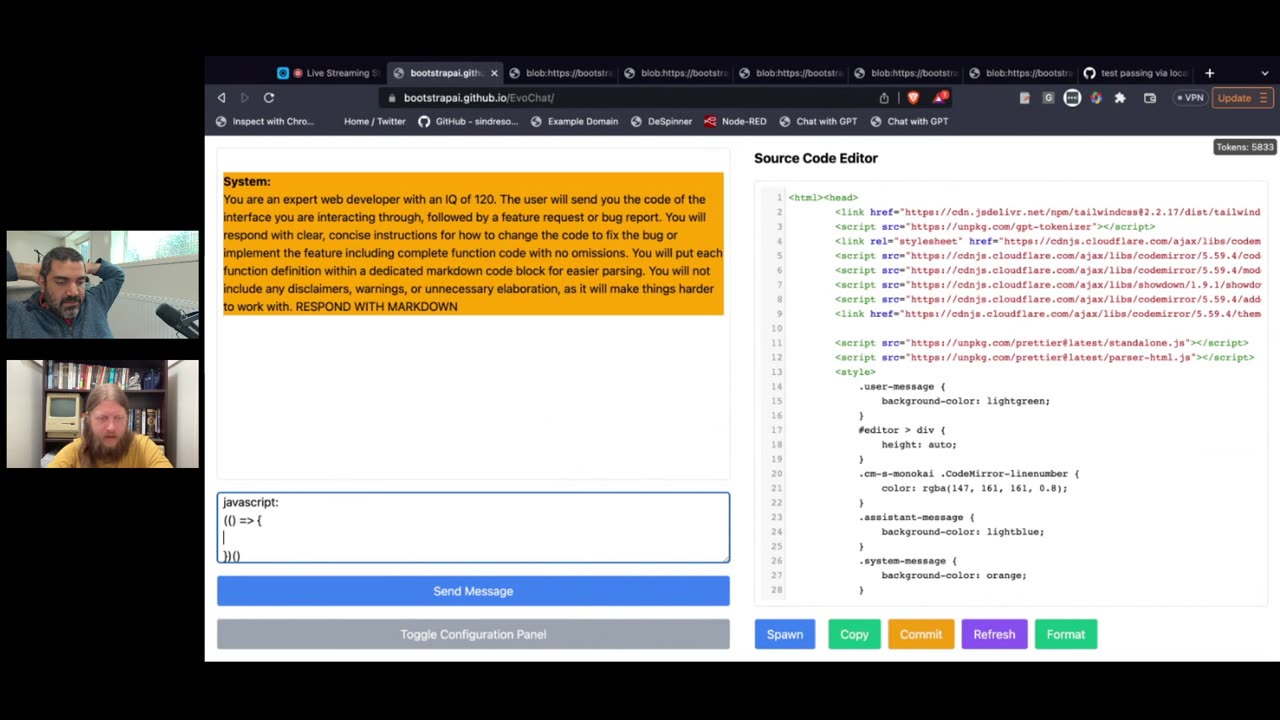
Task: Click the green Format button
Action: 1066,634
